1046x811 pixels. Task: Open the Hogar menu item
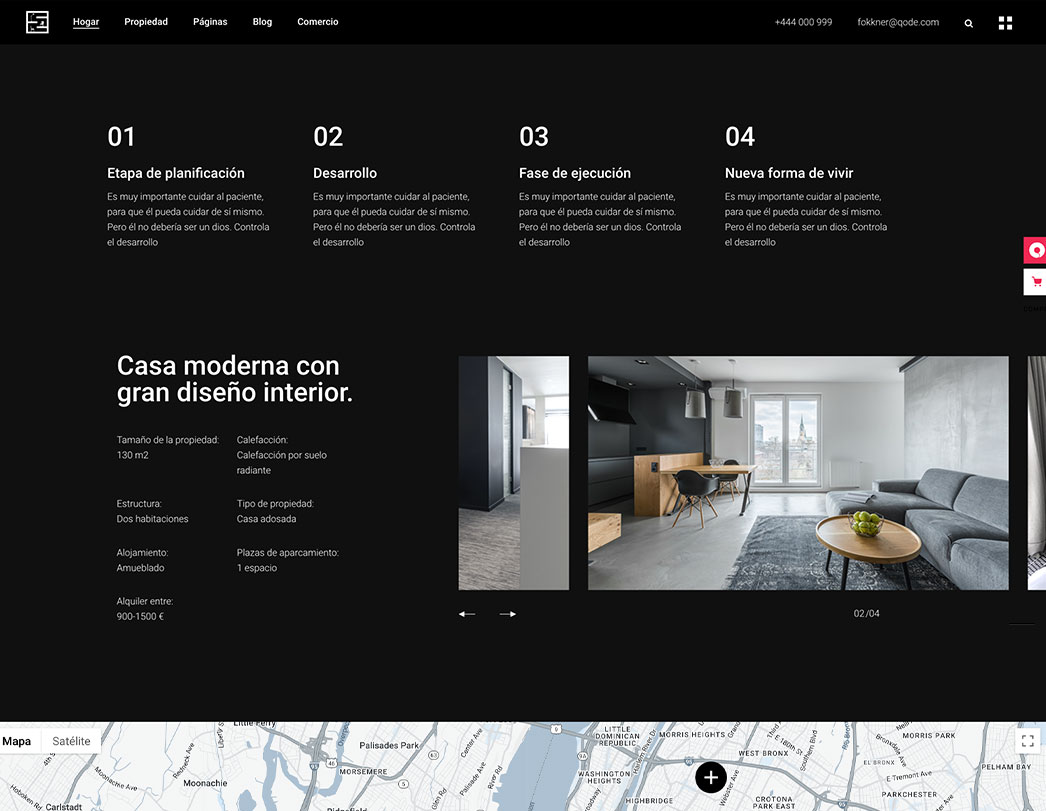coord(86,22)
